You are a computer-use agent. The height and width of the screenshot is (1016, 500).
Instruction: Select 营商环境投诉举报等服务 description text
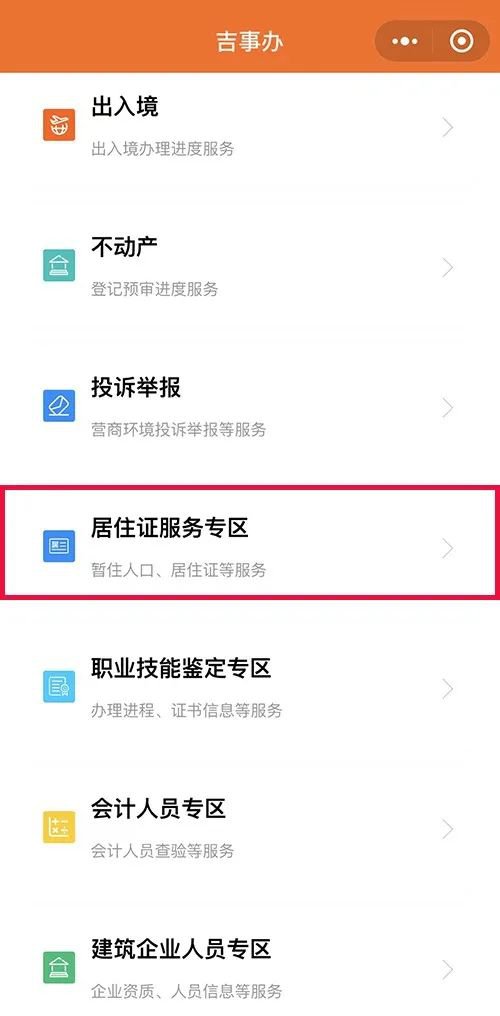coord(179,430)
